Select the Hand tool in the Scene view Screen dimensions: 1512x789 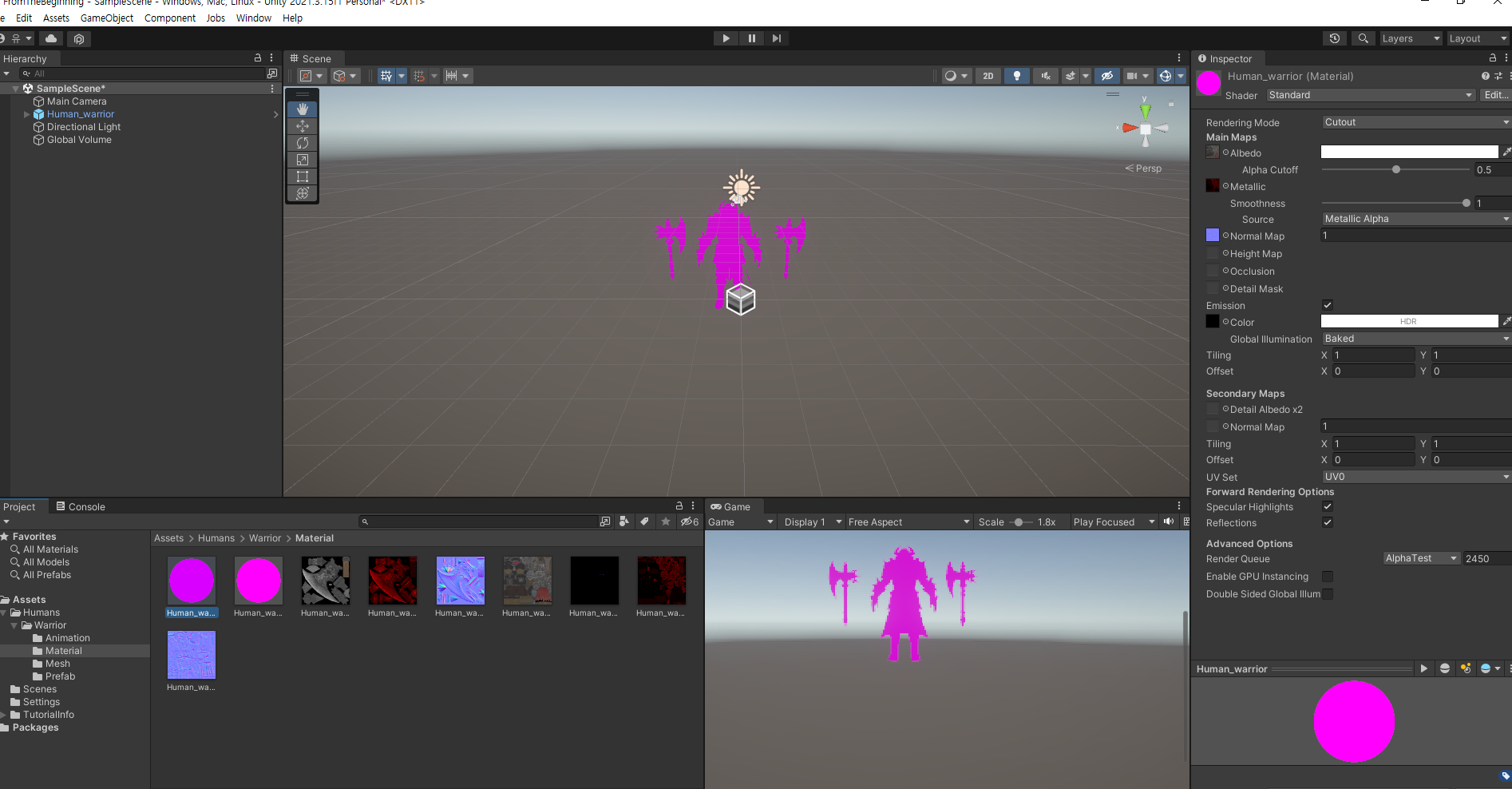coord(303,109)
